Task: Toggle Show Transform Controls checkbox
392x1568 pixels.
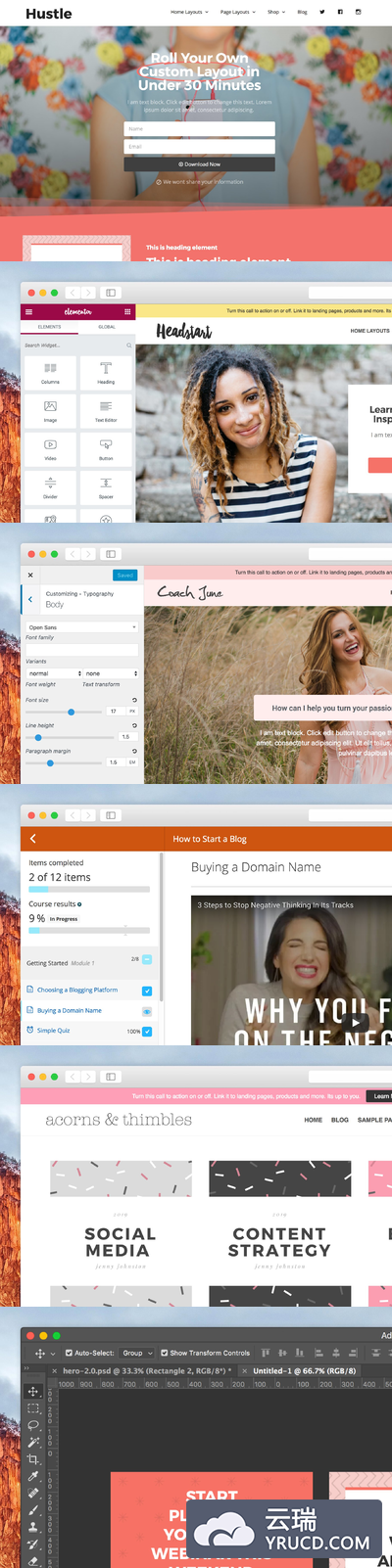Action: 164,1353
